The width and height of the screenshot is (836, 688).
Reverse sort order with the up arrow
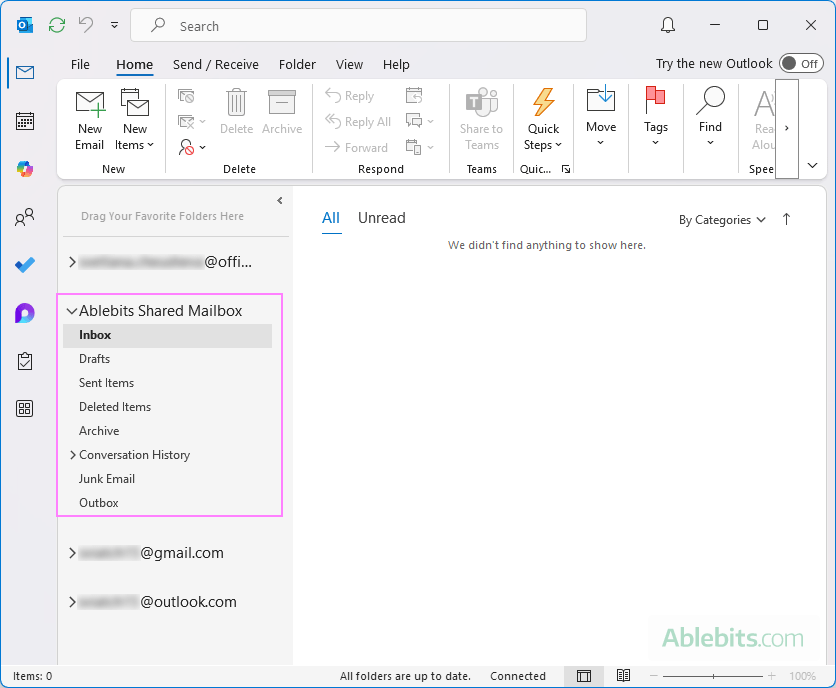click(x=786, y=219)
